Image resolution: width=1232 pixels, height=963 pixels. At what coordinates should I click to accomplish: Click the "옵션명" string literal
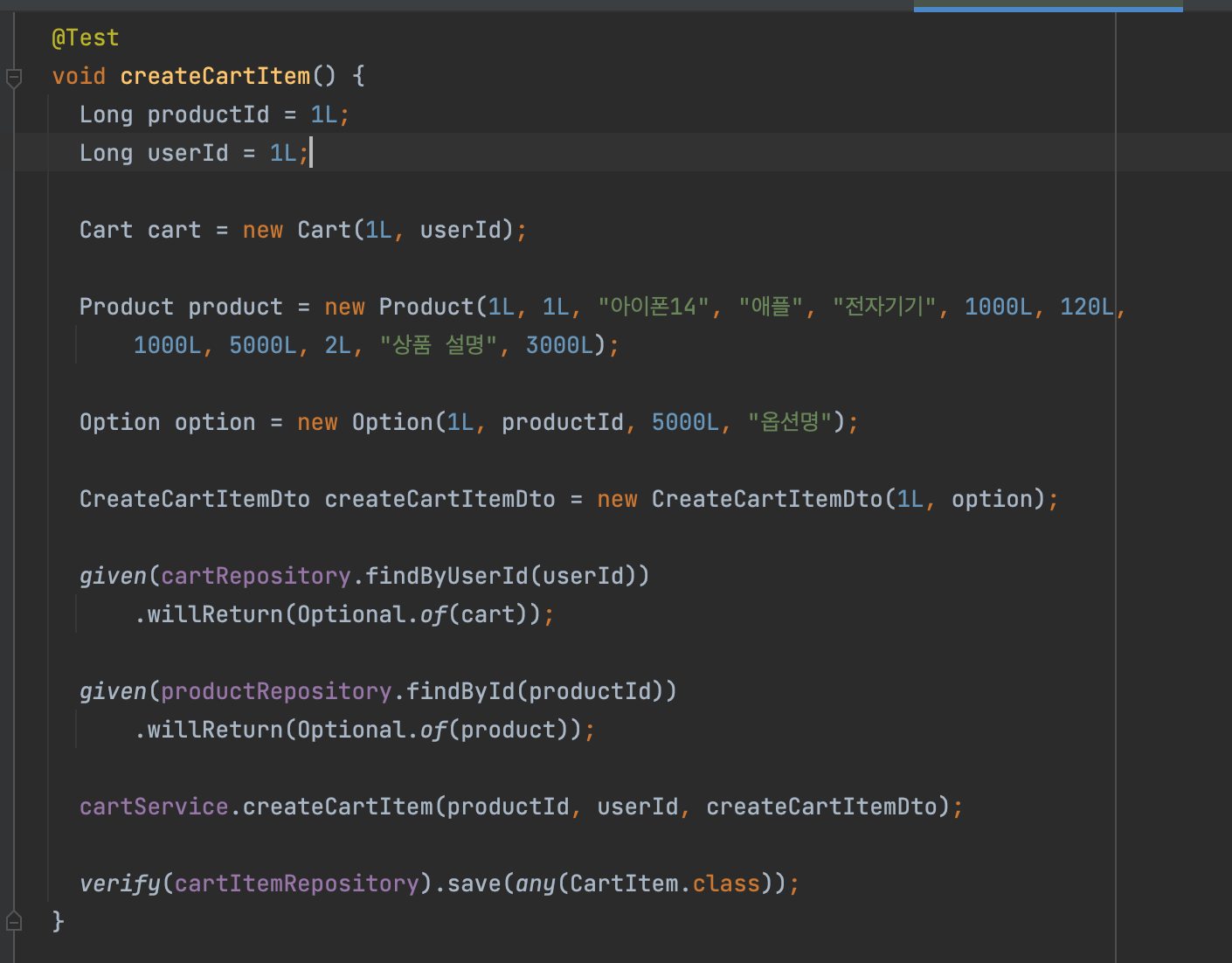pyautogui.click(x=791, y=422)
